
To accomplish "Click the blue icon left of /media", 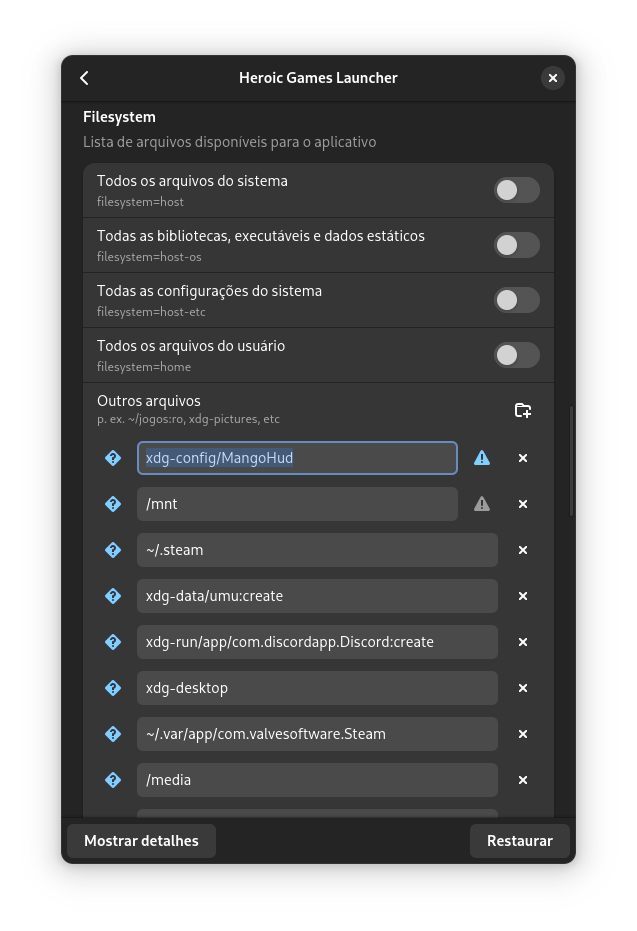I will (113, 780).
